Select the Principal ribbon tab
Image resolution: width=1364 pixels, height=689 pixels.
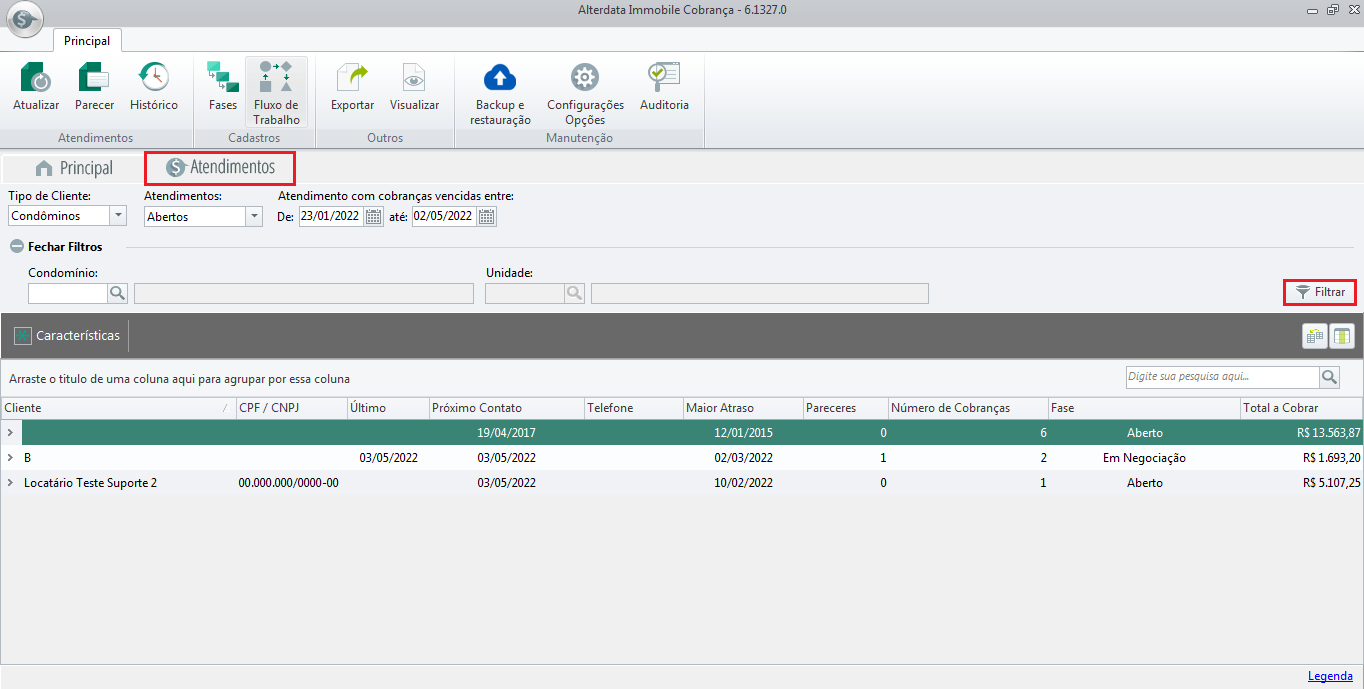(87, 40)
